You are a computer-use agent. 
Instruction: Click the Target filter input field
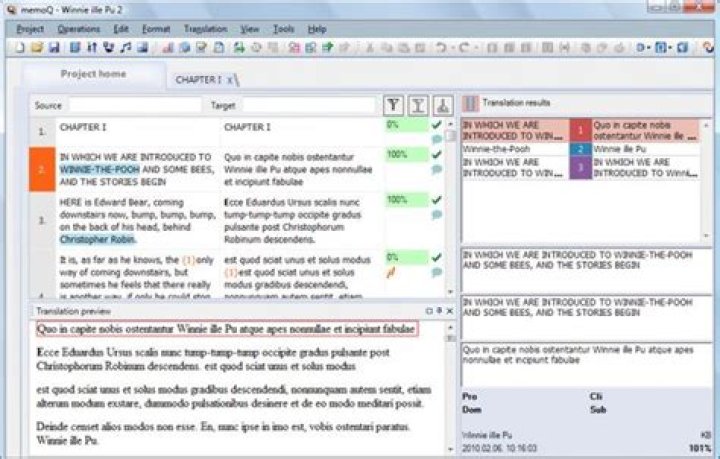click(309, 105)
